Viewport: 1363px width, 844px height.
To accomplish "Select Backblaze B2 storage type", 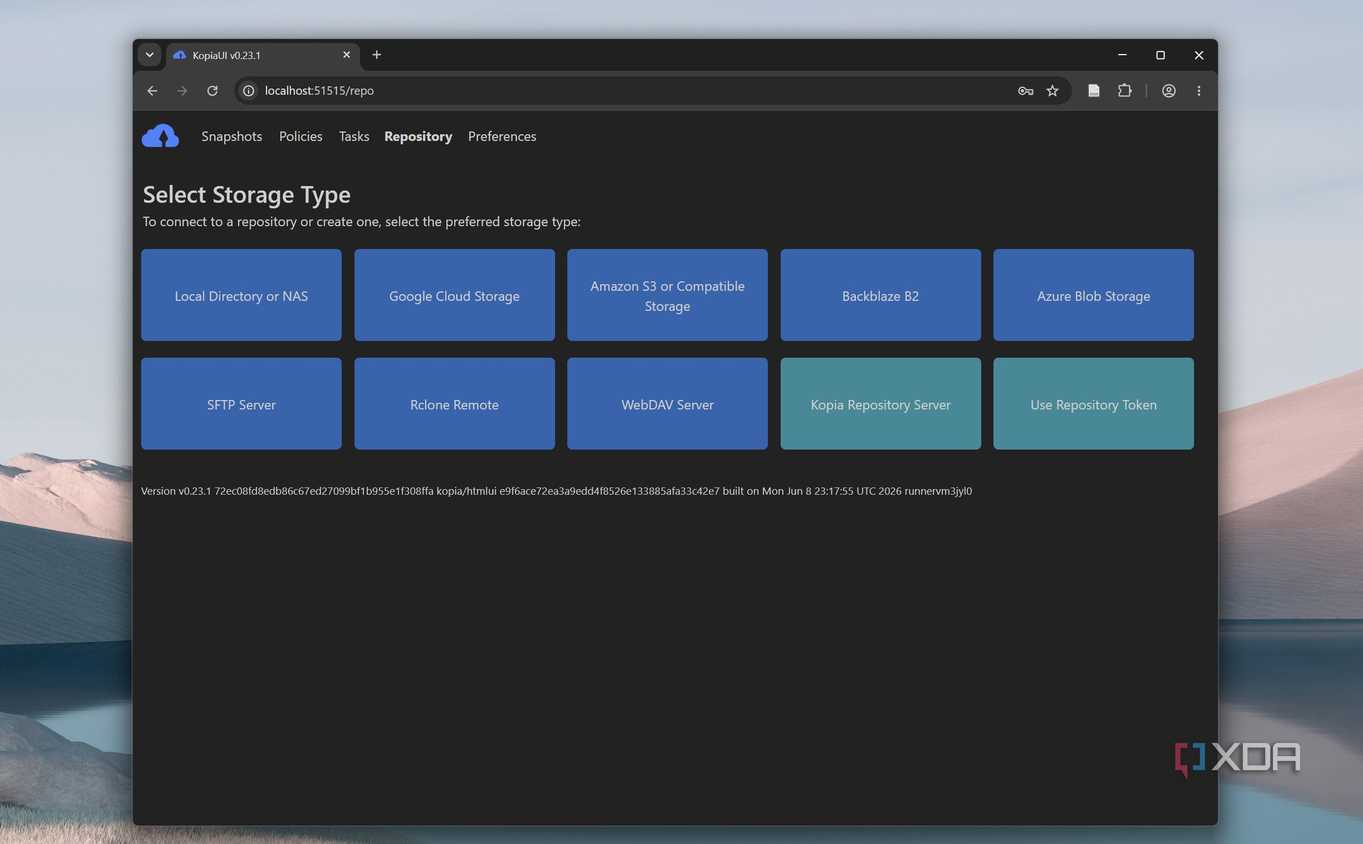I will pyautogui.click(x=880, y=295).
